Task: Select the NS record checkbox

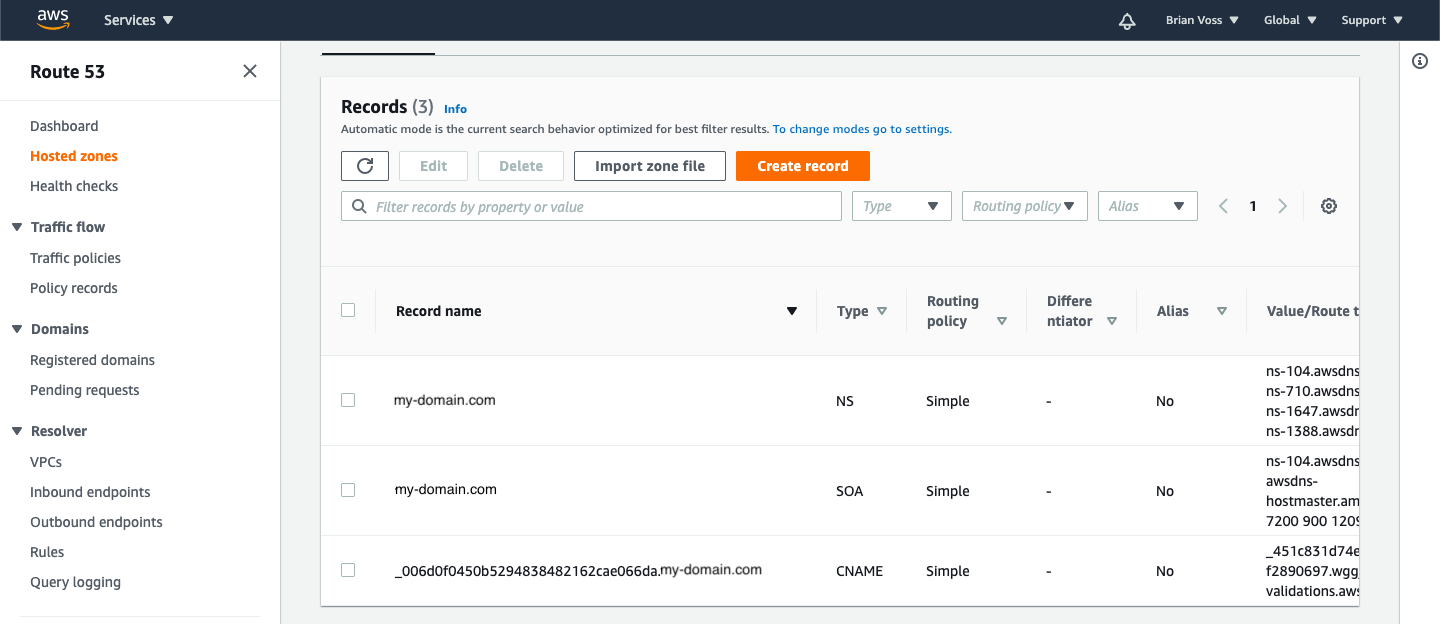Action: coord(348,400)
